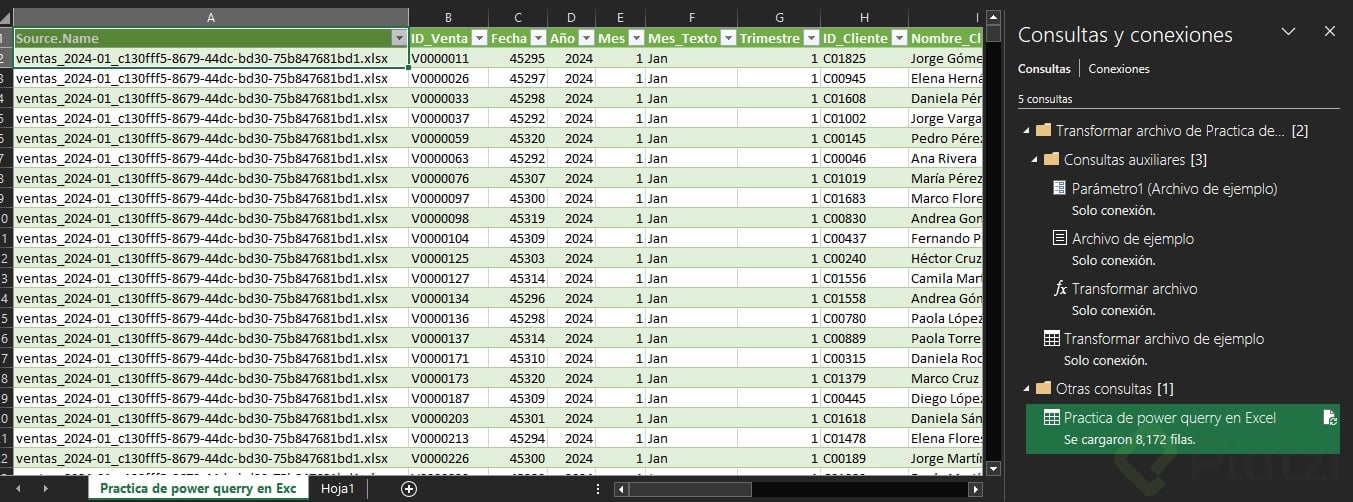Open the Mes column filter dropdown

click(636, 39)
